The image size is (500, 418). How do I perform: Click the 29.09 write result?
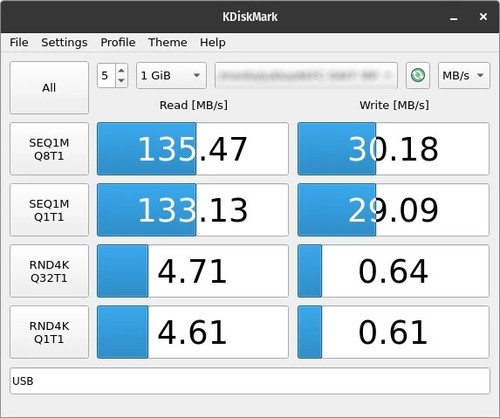coord(393,210)
